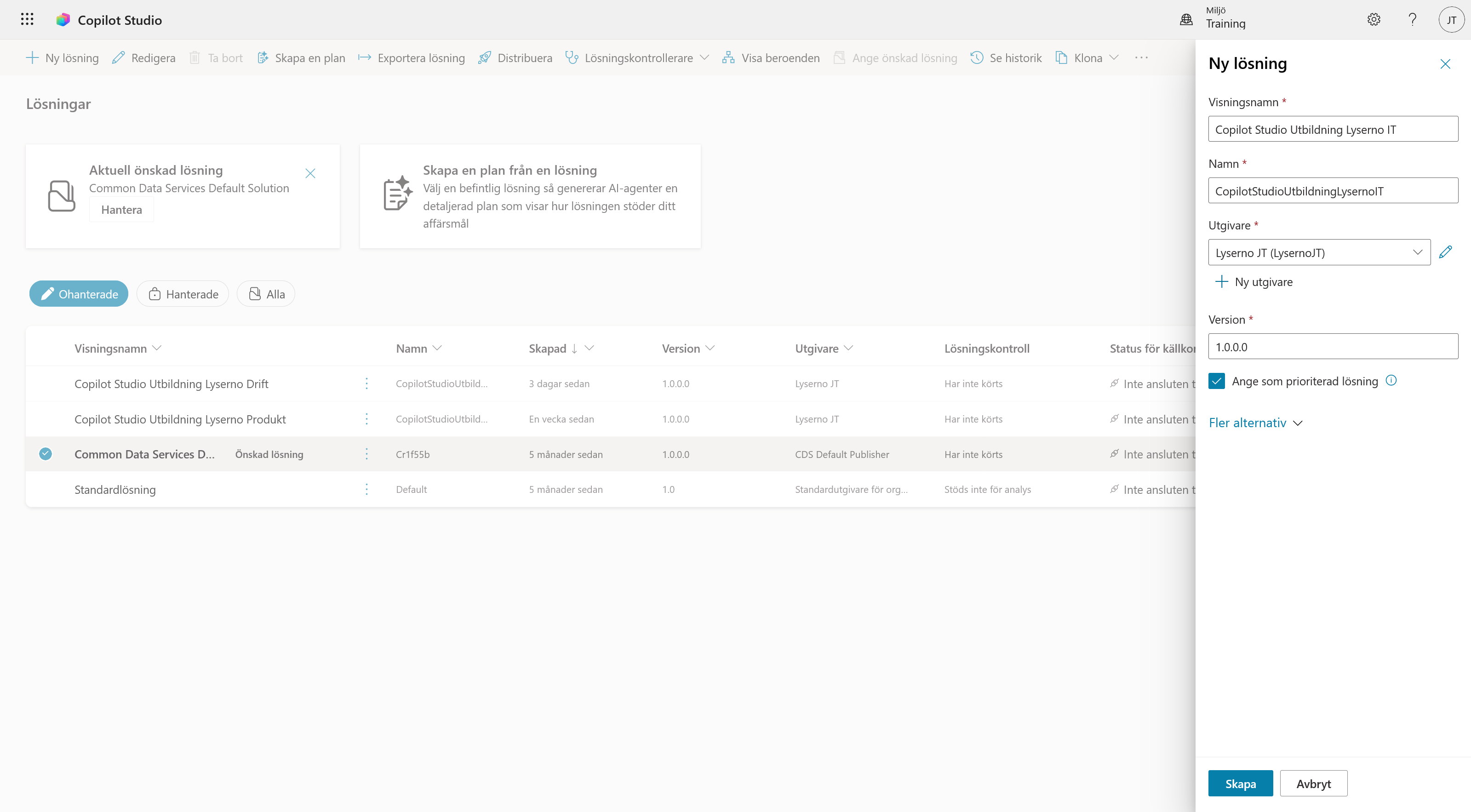Click Visa beroenden toolbar item
Image resolution: width=1471 pixels, height=812 pixels.
pyautogui.click(x=771, y=57)
